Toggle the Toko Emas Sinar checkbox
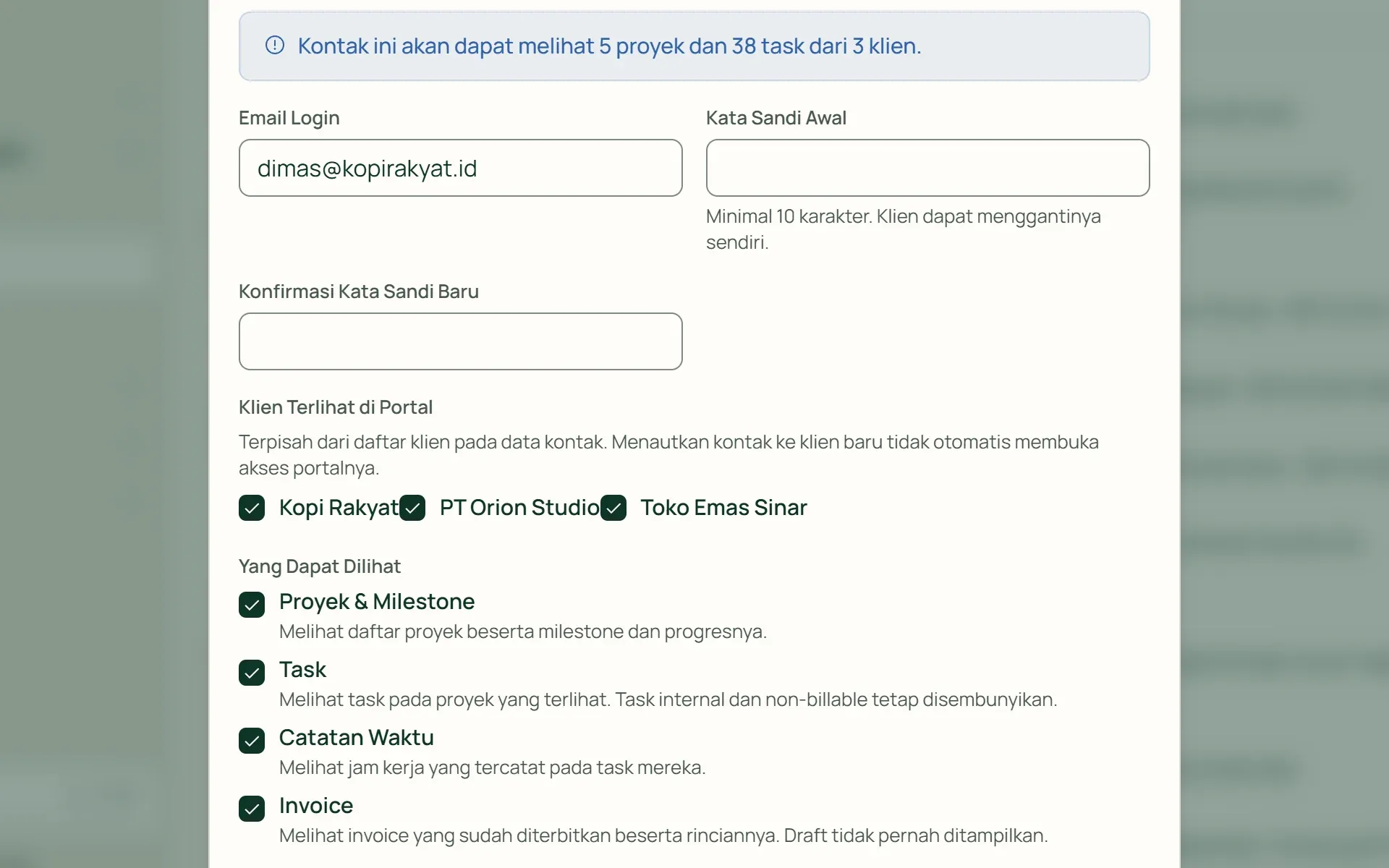The image size is (1389, 868). tap(613, 508)
